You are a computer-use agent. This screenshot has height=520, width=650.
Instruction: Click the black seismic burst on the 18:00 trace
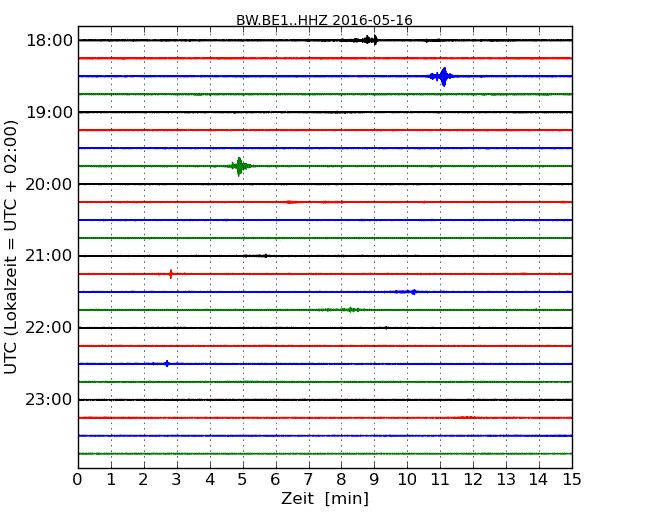[x=368, y=40]
